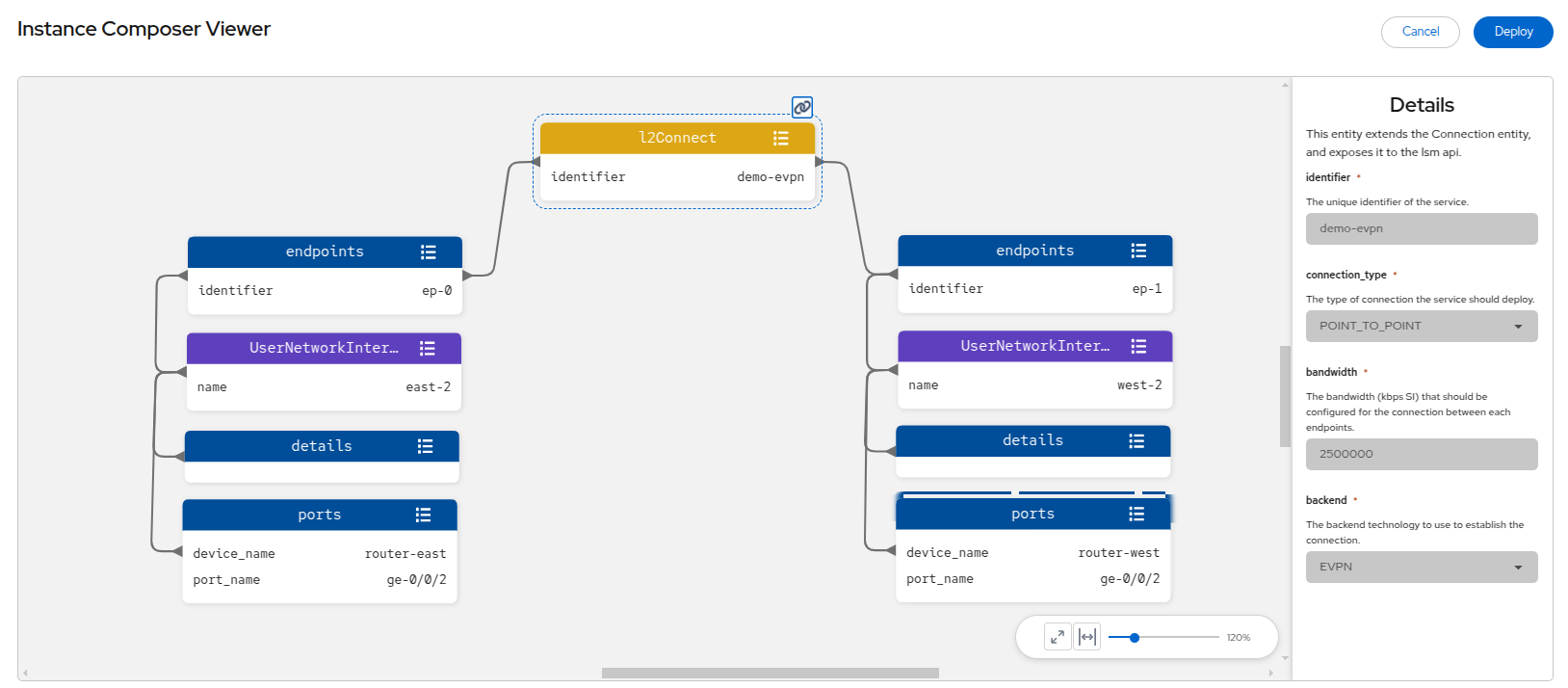This screenshot has width=1568, height=688.
Task: Open the backend EVPN dropdown
Action: tap(1422, 567)
